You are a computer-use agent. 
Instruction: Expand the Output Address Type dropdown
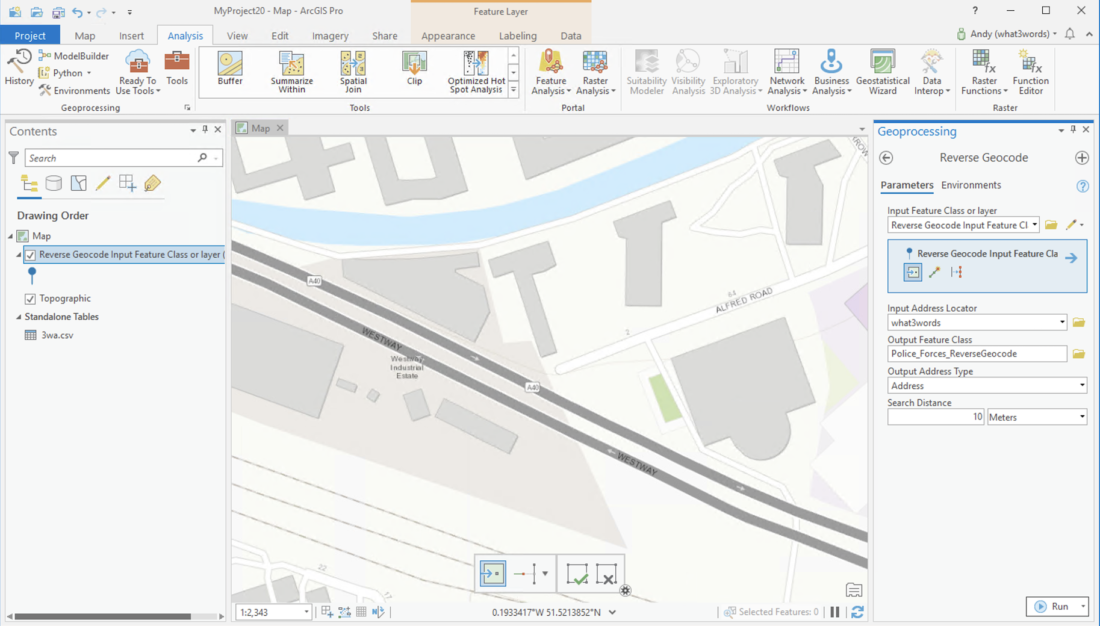click(1081, 386)
